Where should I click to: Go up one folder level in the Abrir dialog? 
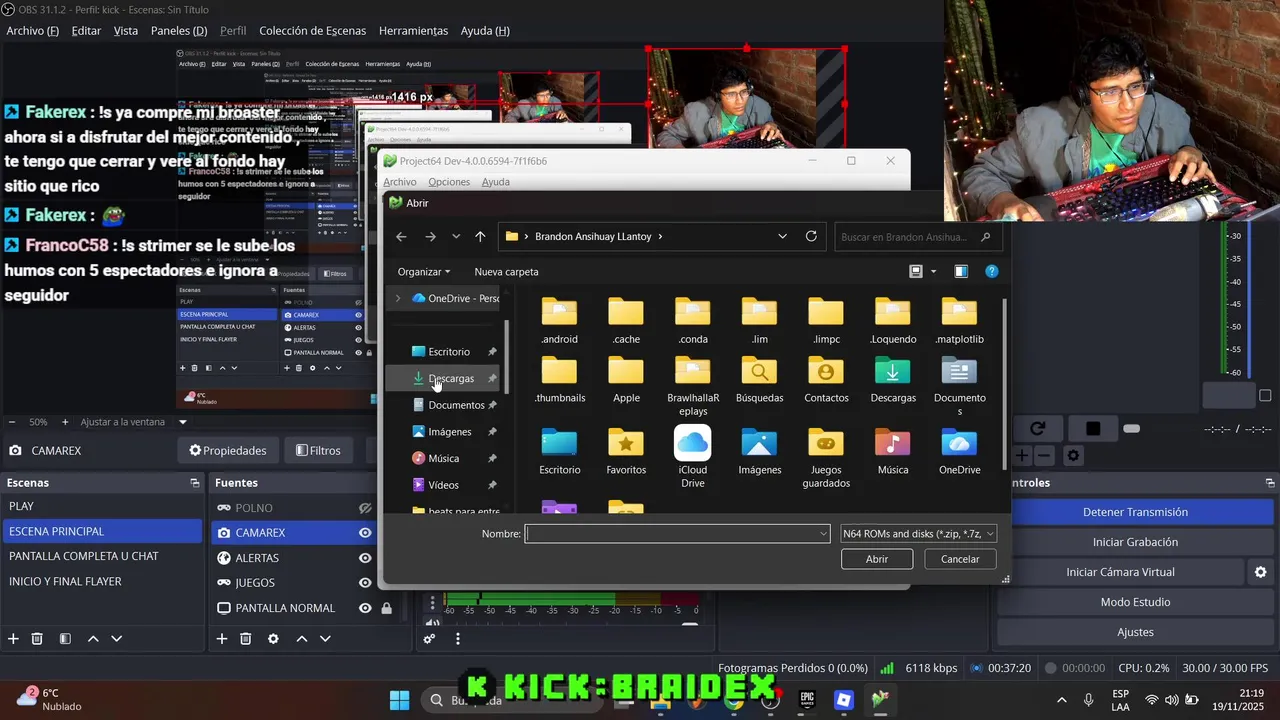[480, 237]
